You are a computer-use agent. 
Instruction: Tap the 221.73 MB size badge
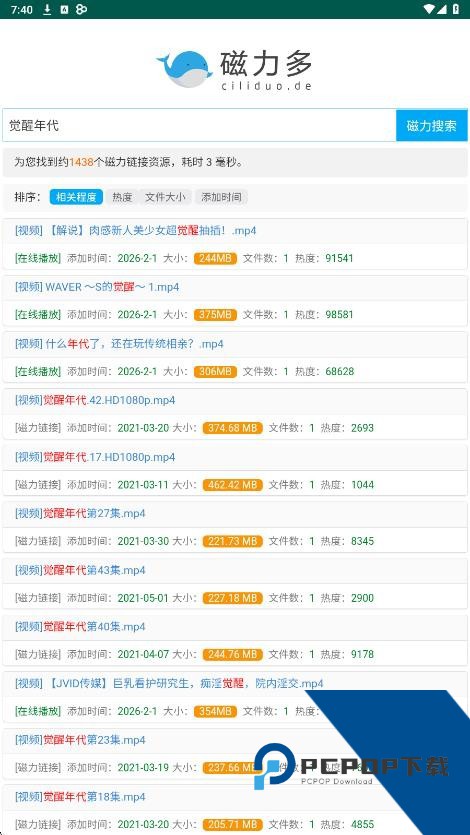coord(233,541)
